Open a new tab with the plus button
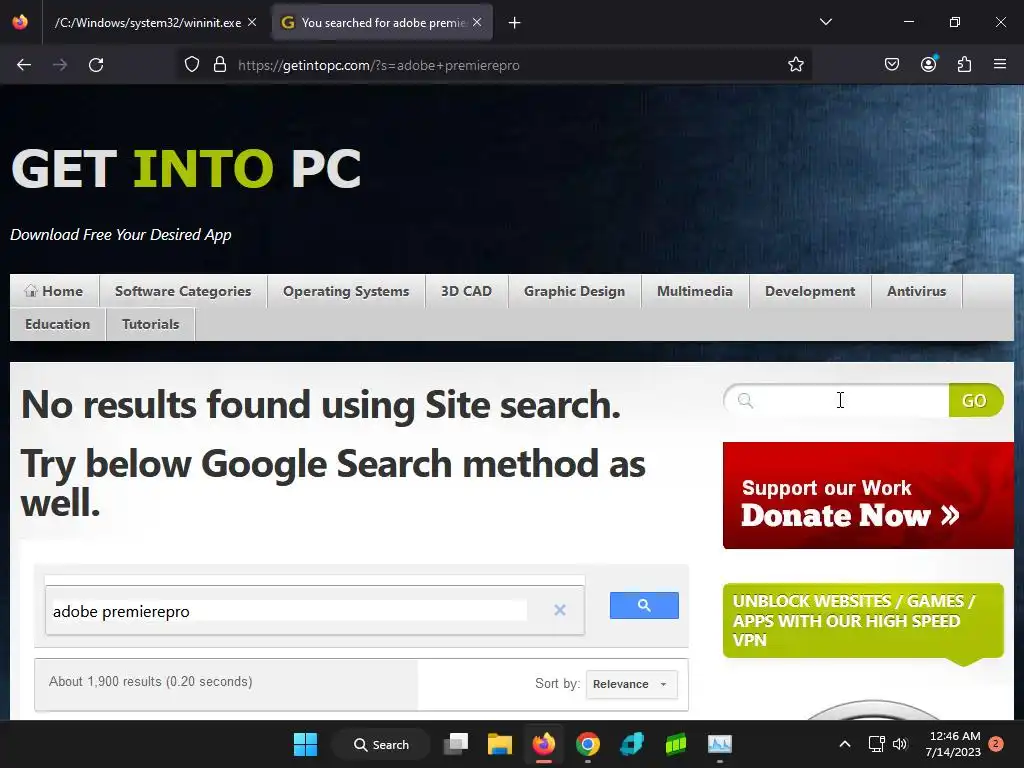 515,23
